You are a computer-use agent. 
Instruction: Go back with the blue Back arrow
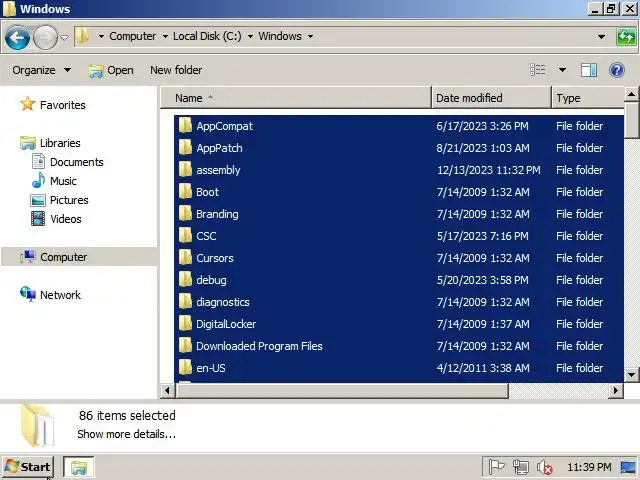17,37
